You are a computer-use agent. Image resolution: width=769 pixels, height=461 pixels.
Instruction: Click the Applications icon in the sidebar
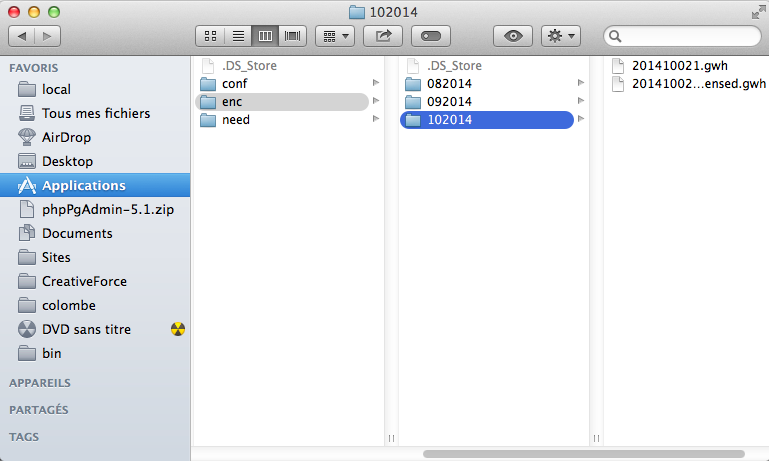(26, 185)
